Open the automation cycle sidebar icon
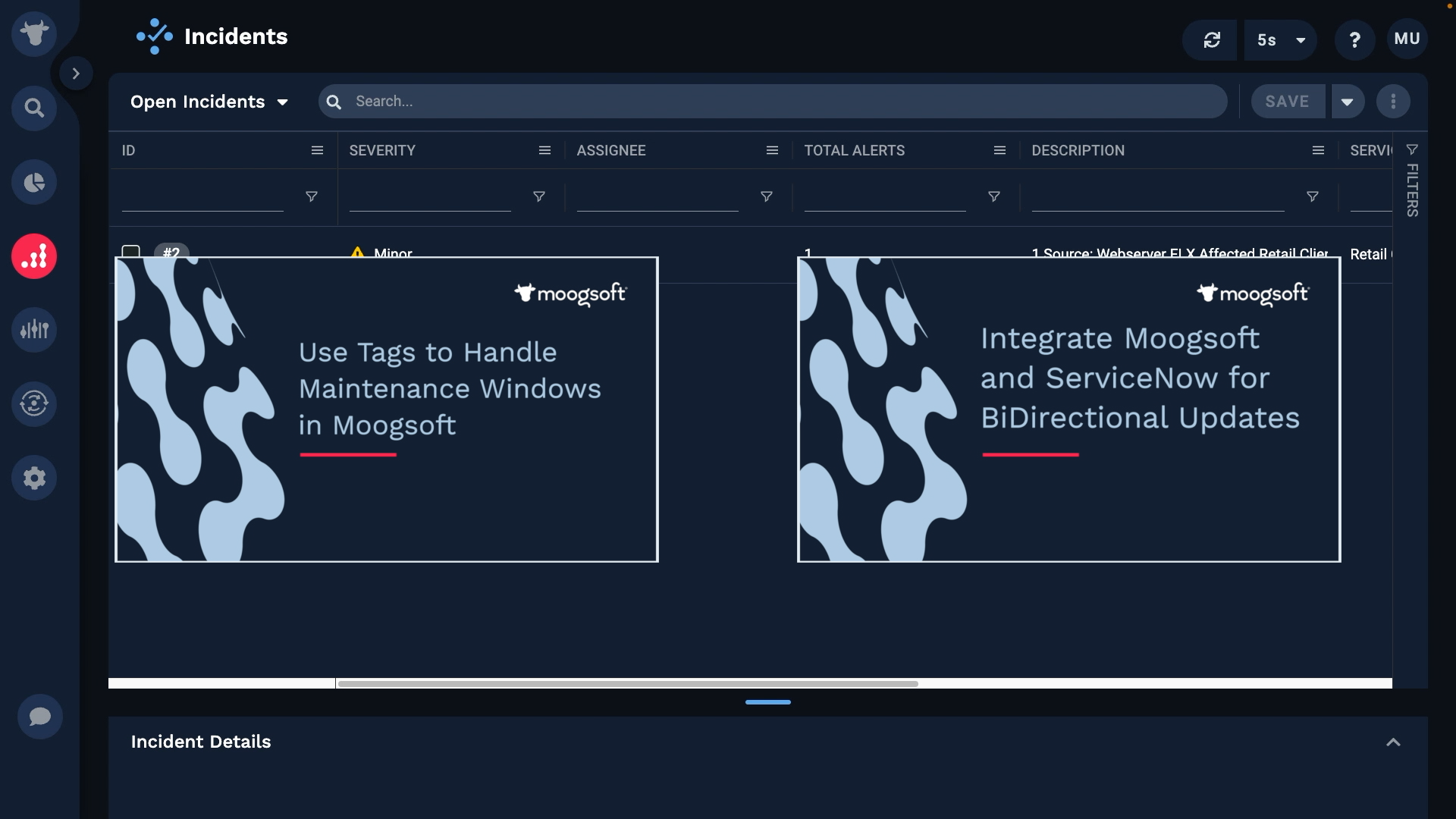The width and height of the screenshot is (1456, 819). pos(34,403)
